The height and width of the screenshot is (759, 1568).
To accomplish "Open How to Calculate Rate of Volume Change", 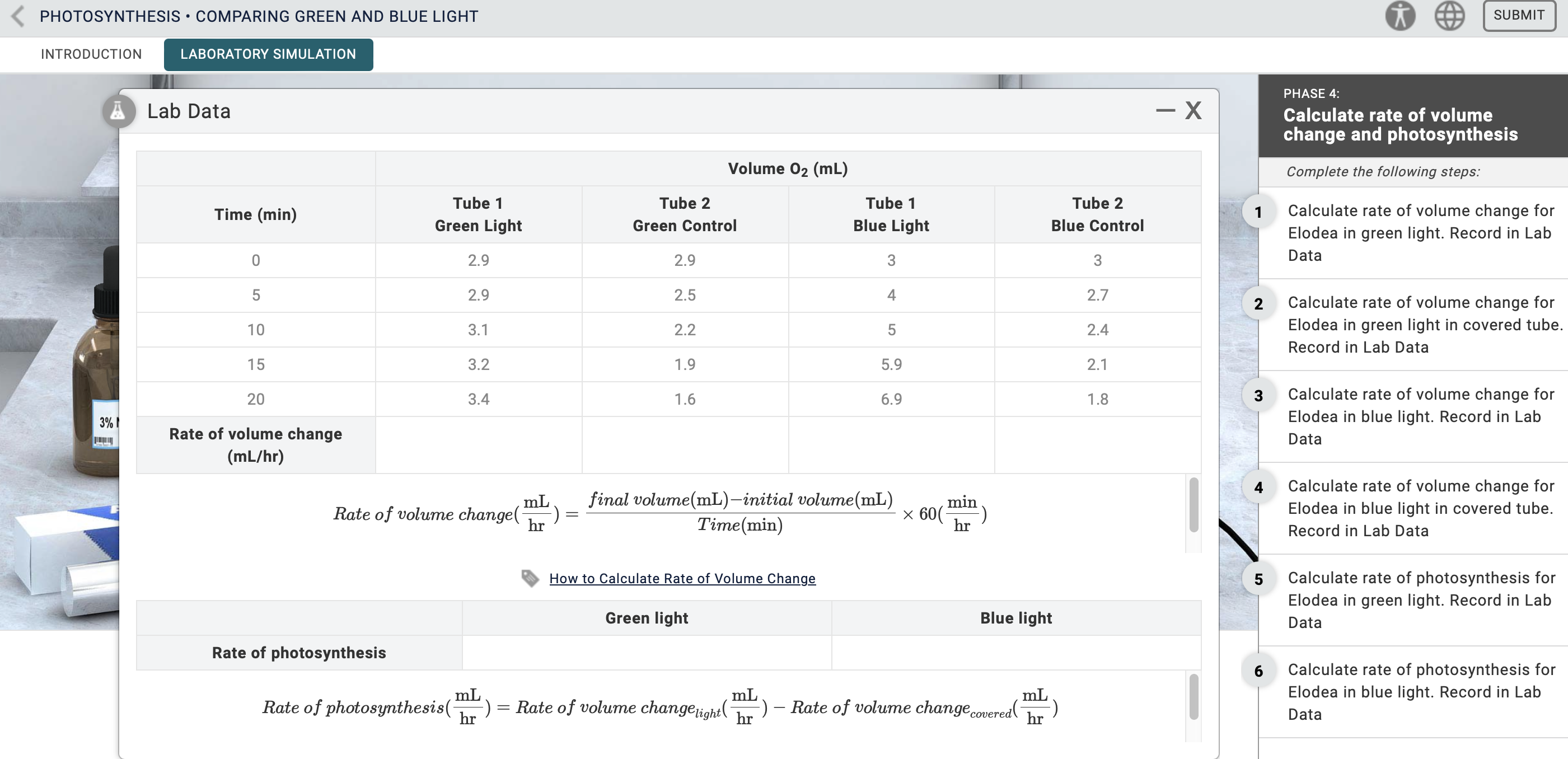I will 682,578.
